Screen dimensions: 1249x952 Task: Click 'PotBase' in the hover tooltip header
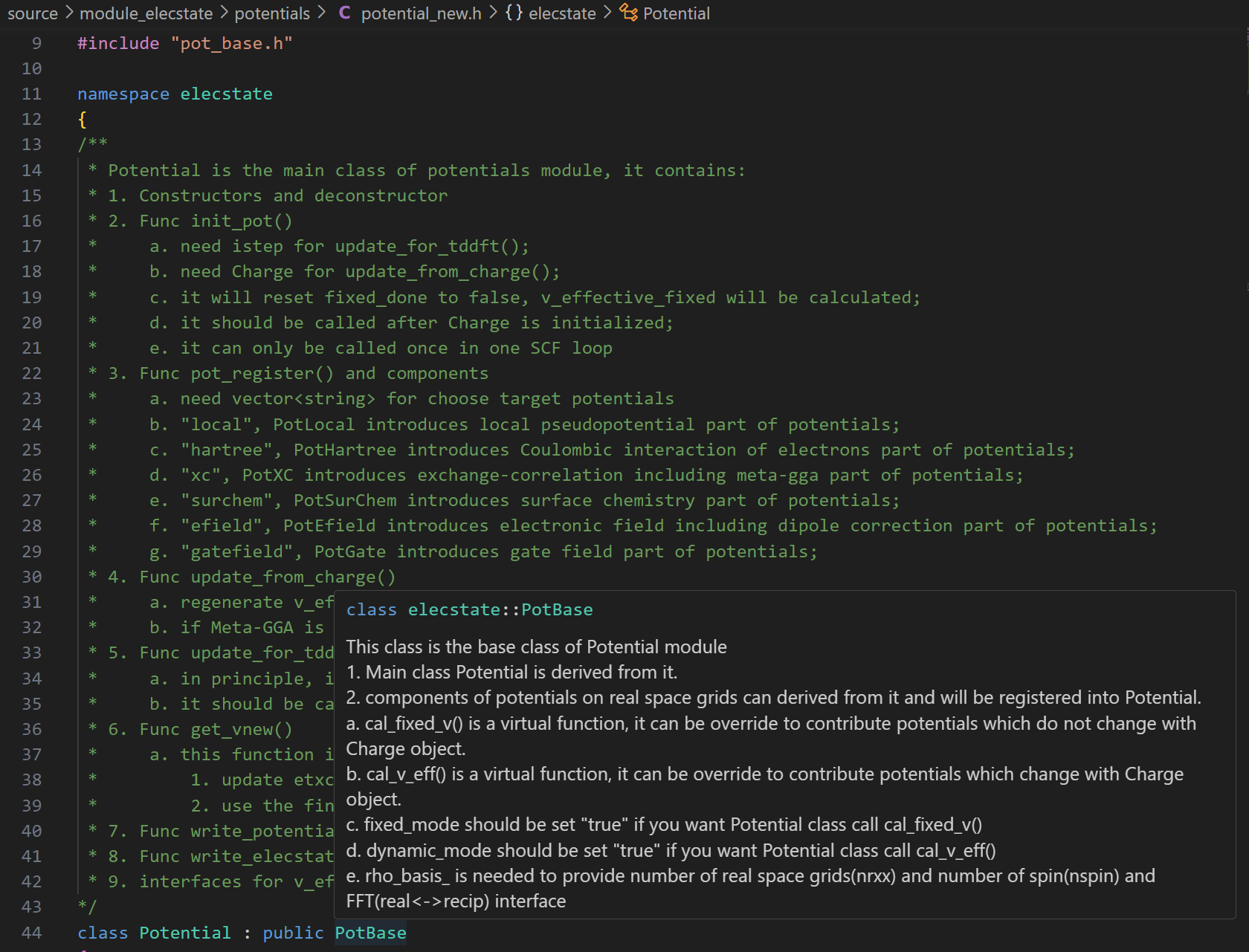pyautogui.click(x=557, y=610)
